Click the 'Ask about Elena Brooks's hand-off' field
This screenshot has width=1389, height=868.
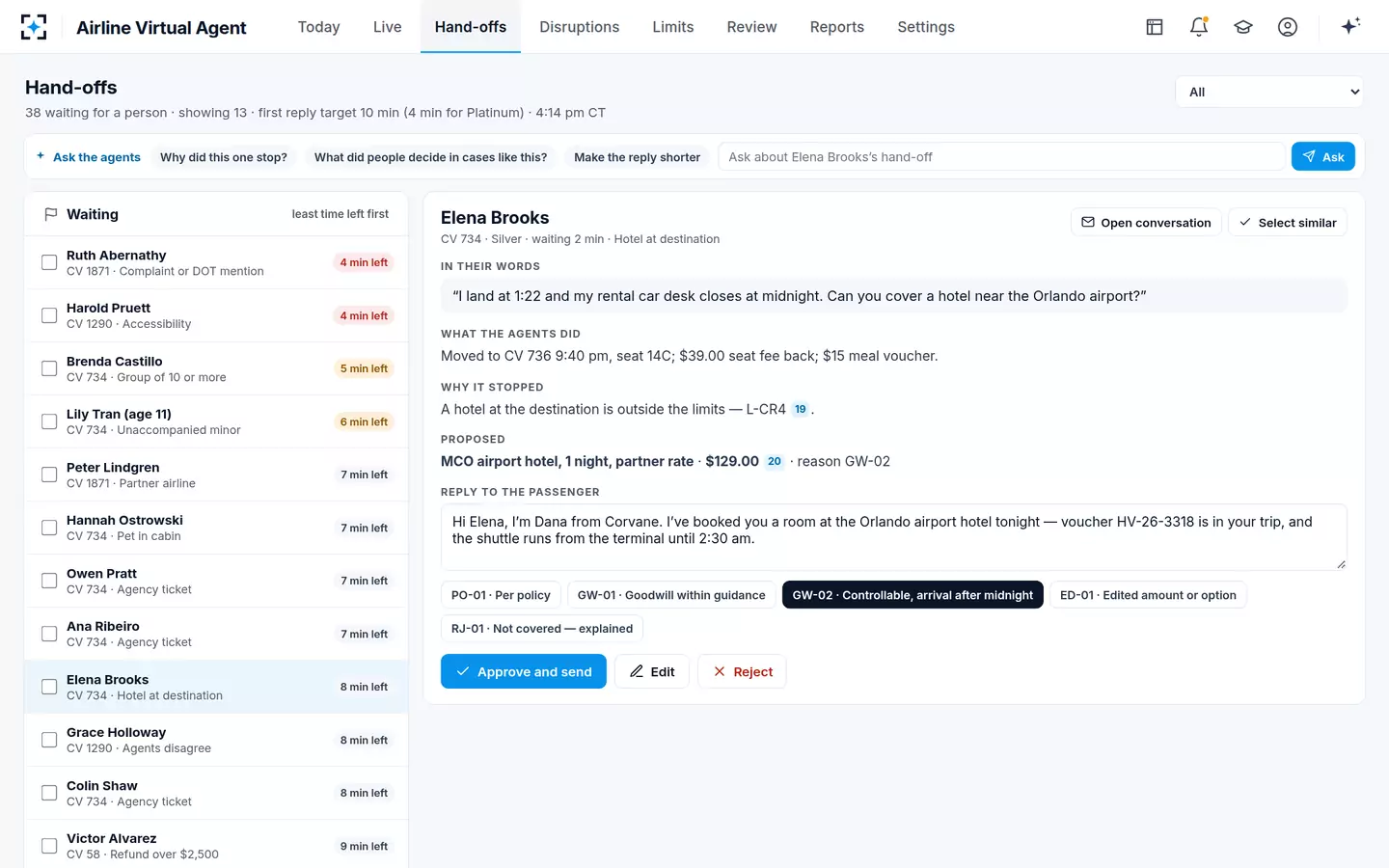coord(1002,157)
